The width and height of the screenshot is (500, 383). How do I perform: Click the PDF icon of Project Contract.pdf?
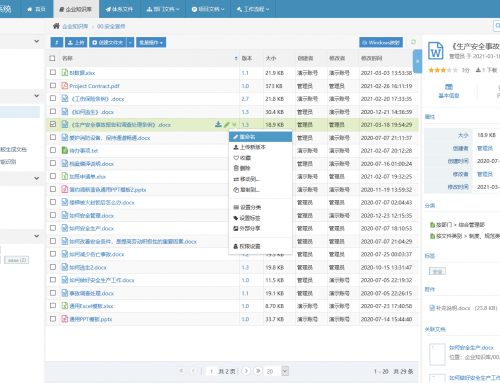click(x=65, y=86)
